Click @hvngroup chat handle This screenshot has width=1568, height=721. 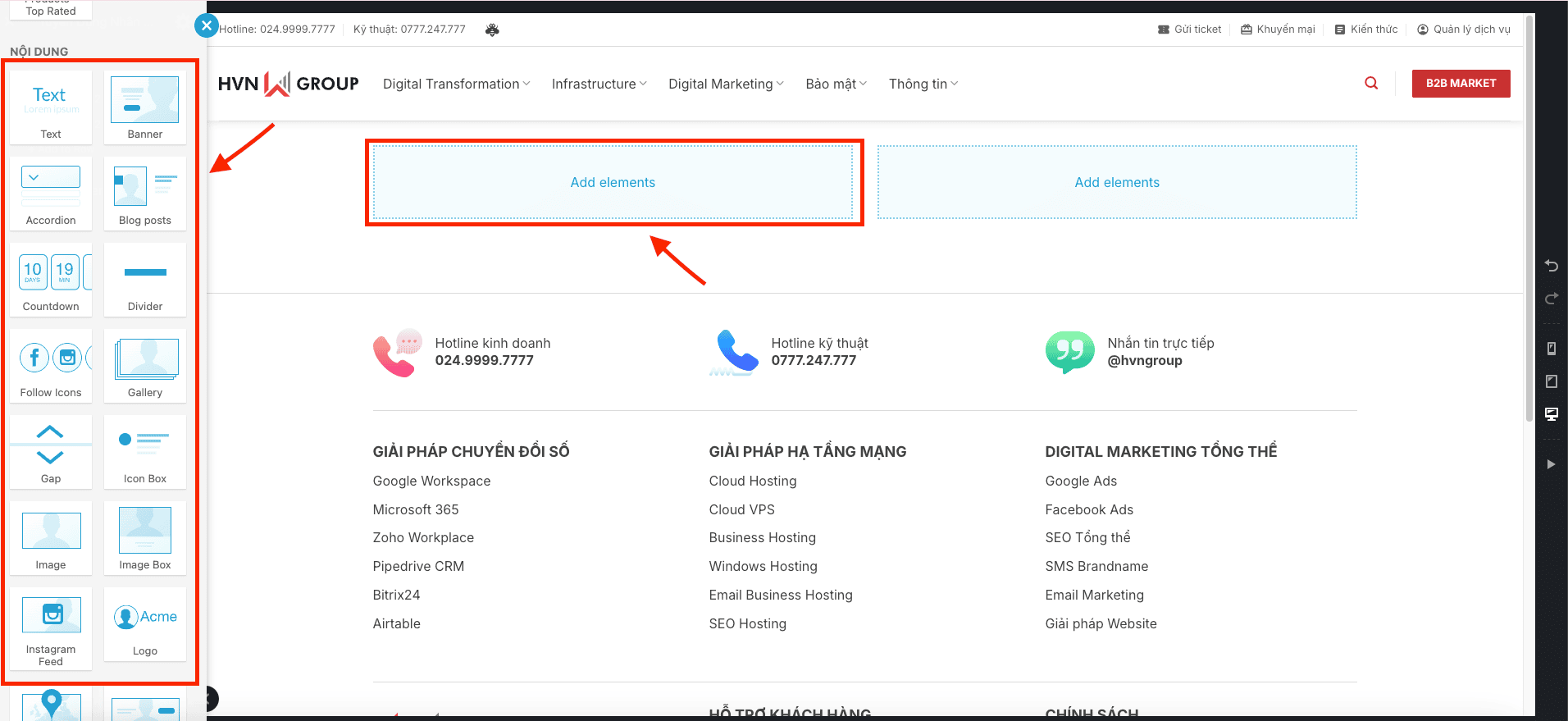(x=1145, y=360)
